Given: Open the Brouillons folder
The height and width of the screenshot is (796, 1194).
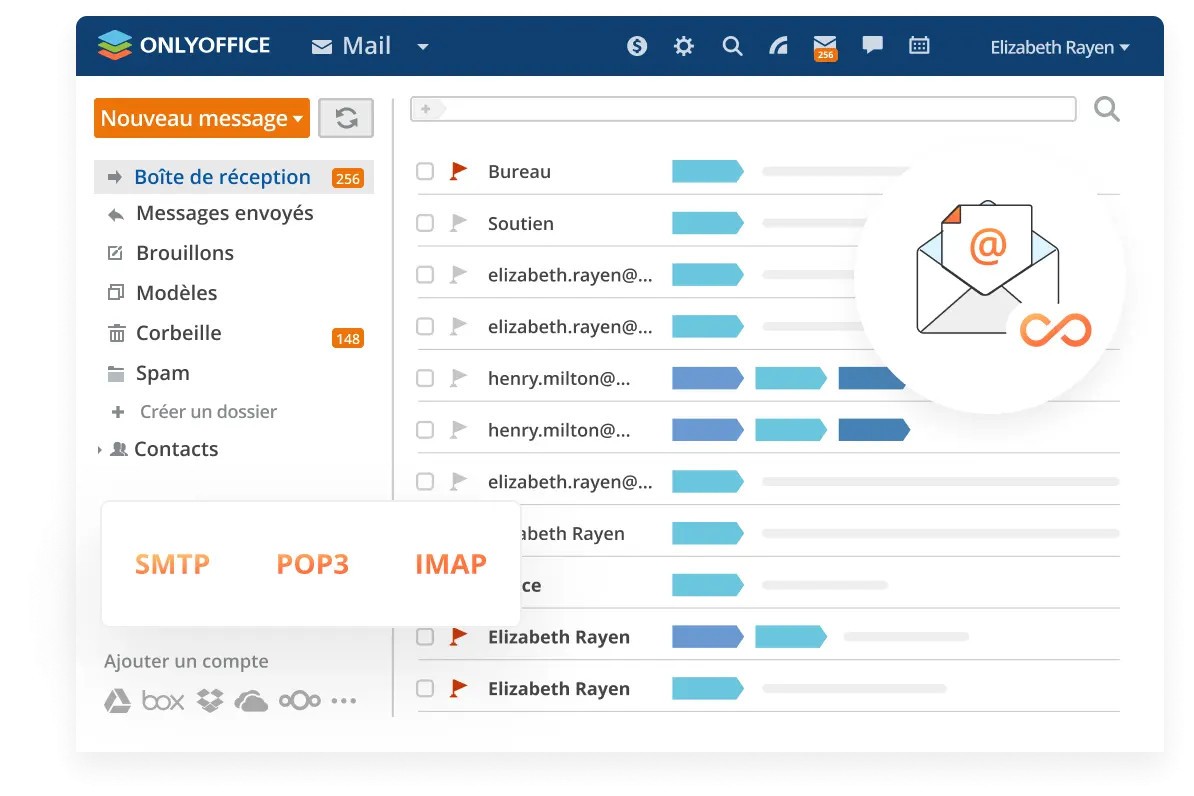Looking at the screenshot, I should pyautogui.click(x=185, y=253).
